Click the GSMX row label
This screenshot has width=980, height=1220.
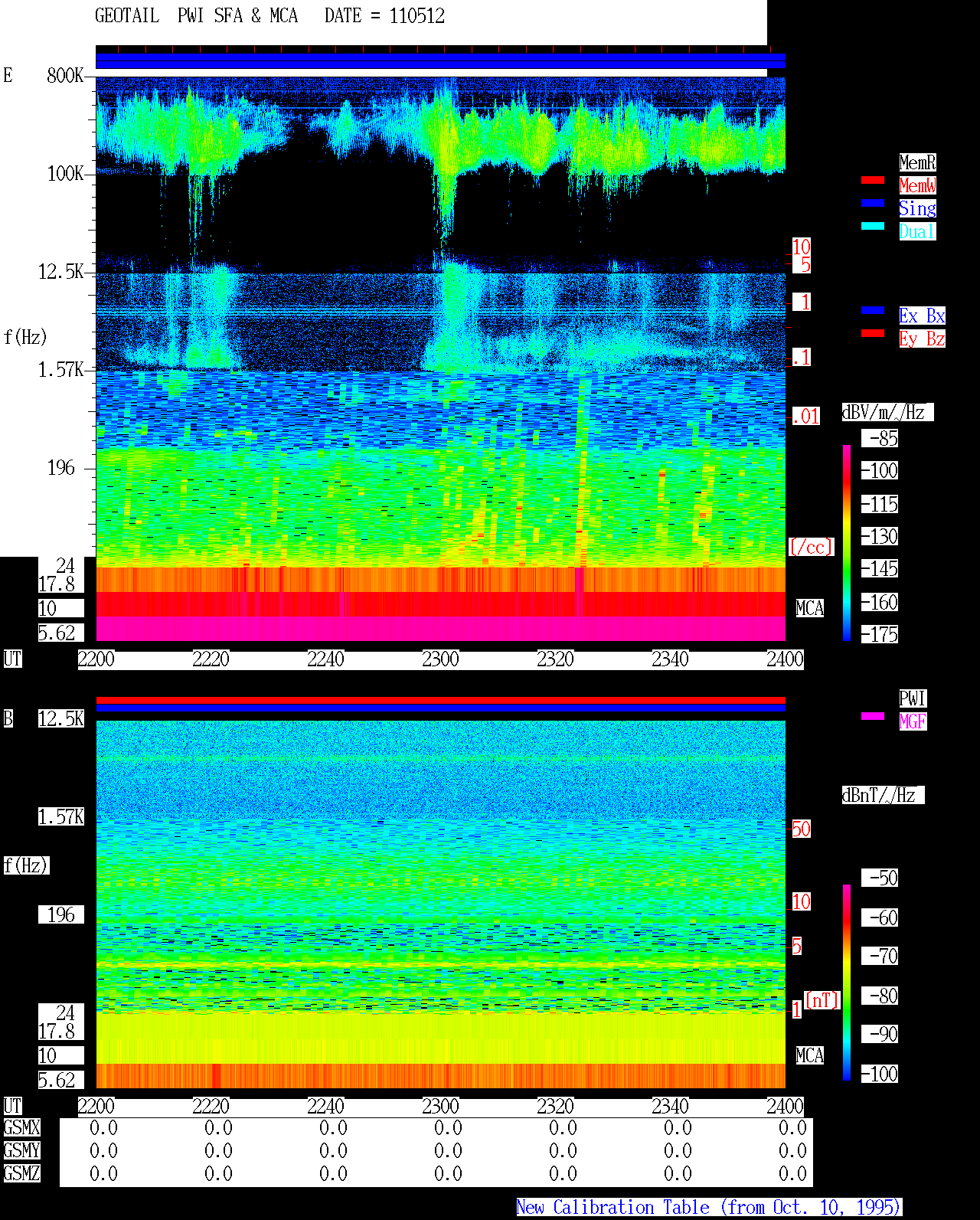click(21, 1127)
